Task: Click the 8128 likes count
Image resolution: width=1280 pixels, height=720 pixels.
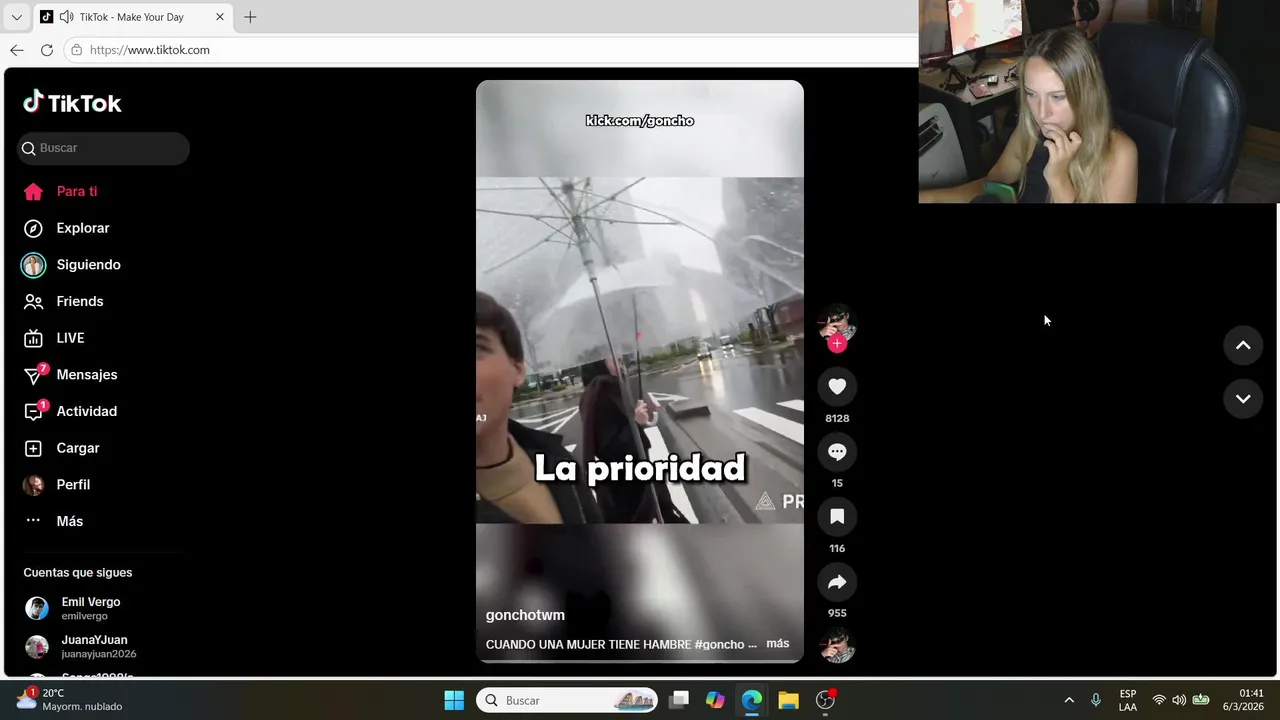Action: 837,418
